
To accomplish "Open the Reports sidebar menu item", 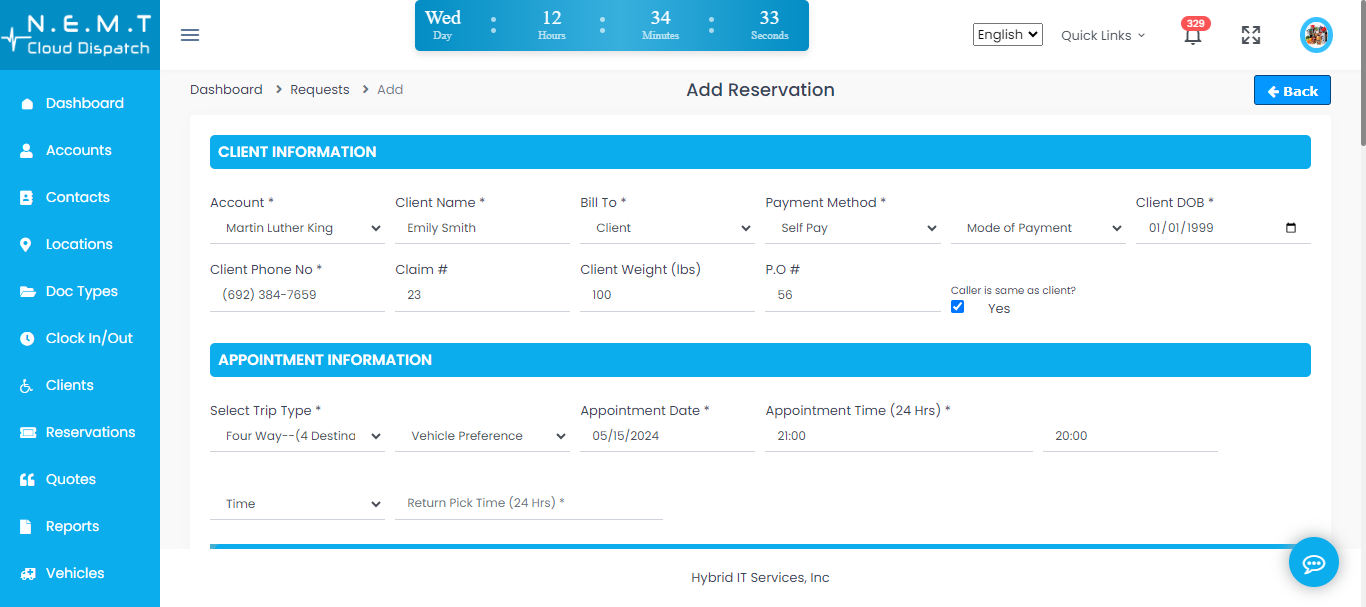I will (73, 526).
